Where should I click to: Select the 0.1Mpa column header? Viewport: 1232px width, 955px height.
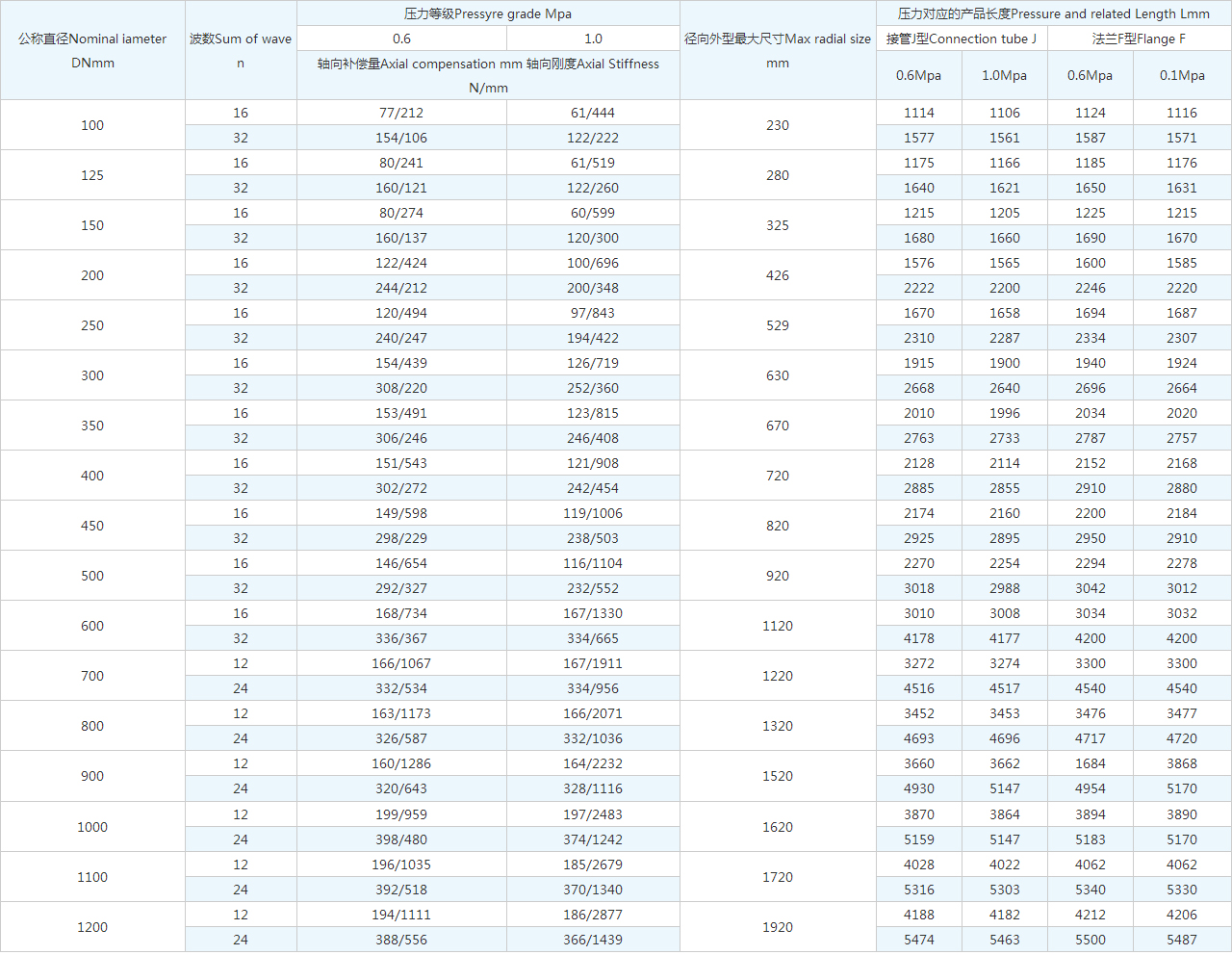coord(1182,75)
